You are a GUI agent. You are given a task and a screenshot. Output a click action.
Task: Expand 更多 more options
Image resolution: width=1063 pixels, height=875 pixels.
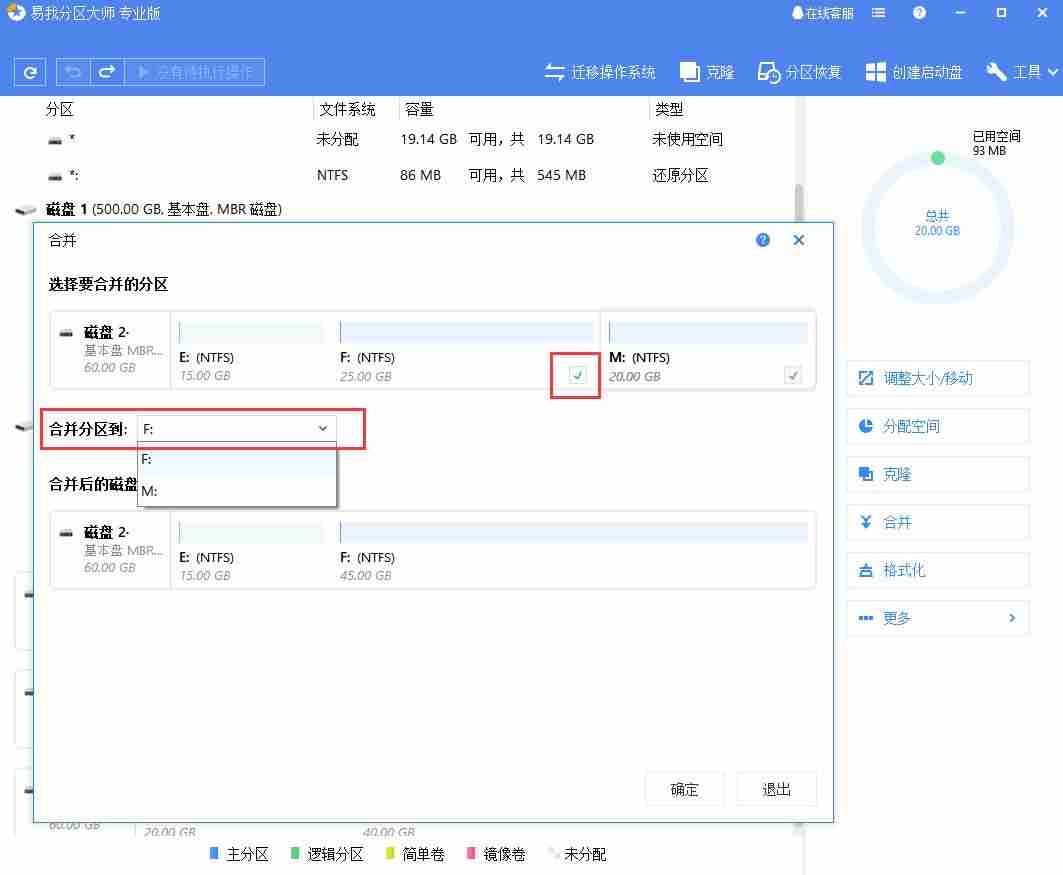coord(938,618)
